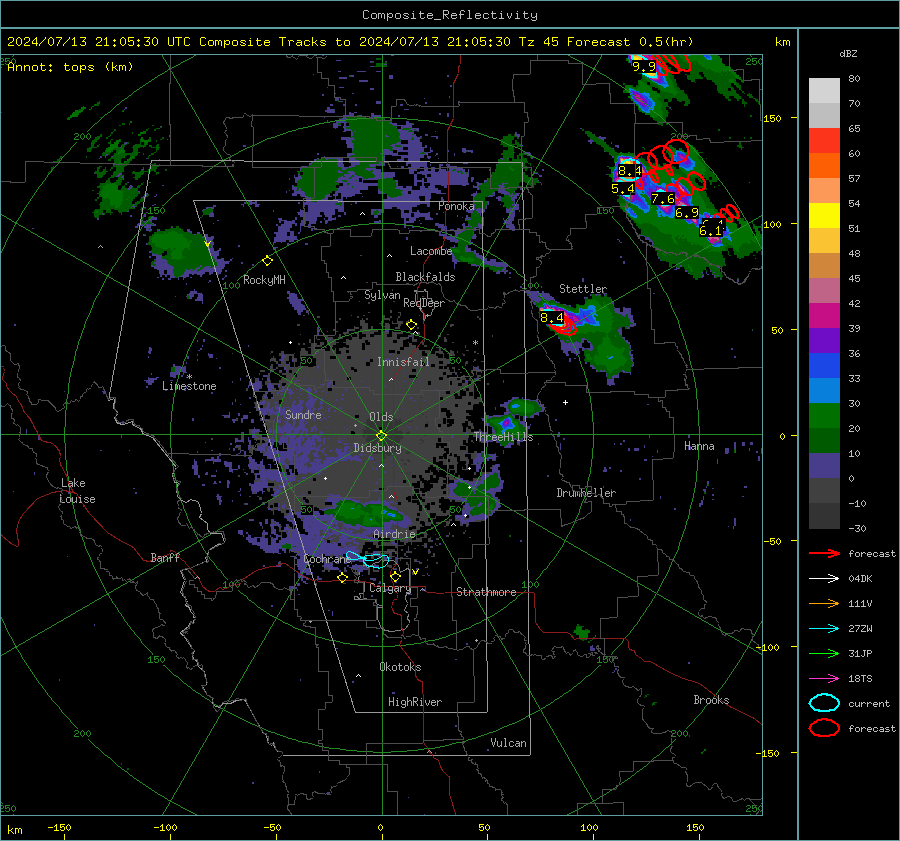Click the Lake Louise label
Viewport: 900px width, 841px height.
[x=77, y=491]
